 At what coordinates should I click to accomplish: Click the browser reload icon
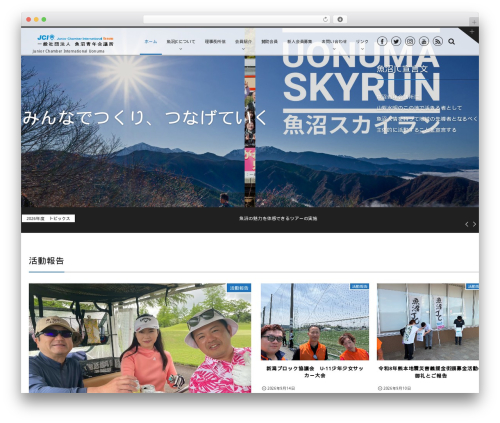tap(325, 19)
